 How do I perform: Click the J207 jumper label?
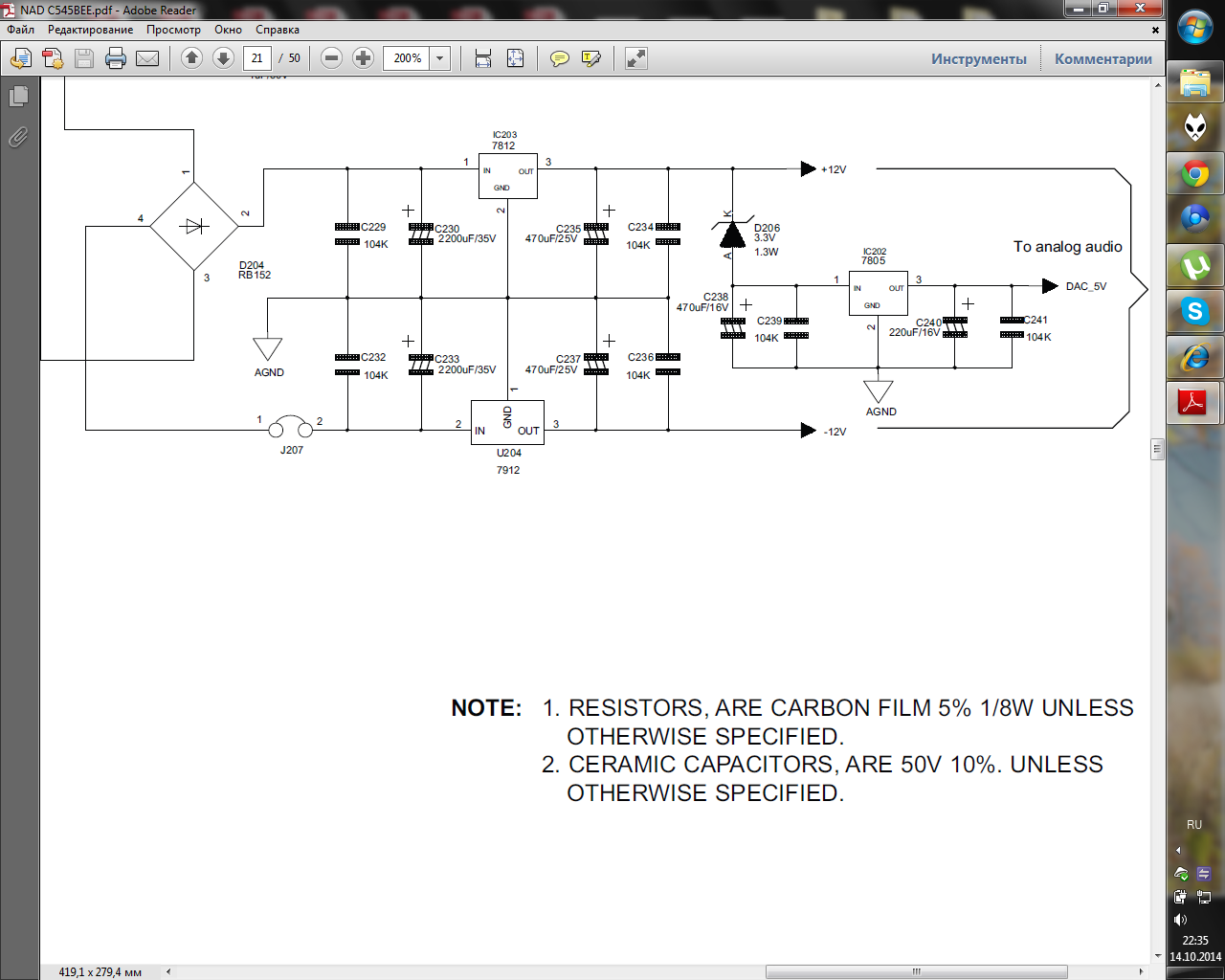point(292,450)
